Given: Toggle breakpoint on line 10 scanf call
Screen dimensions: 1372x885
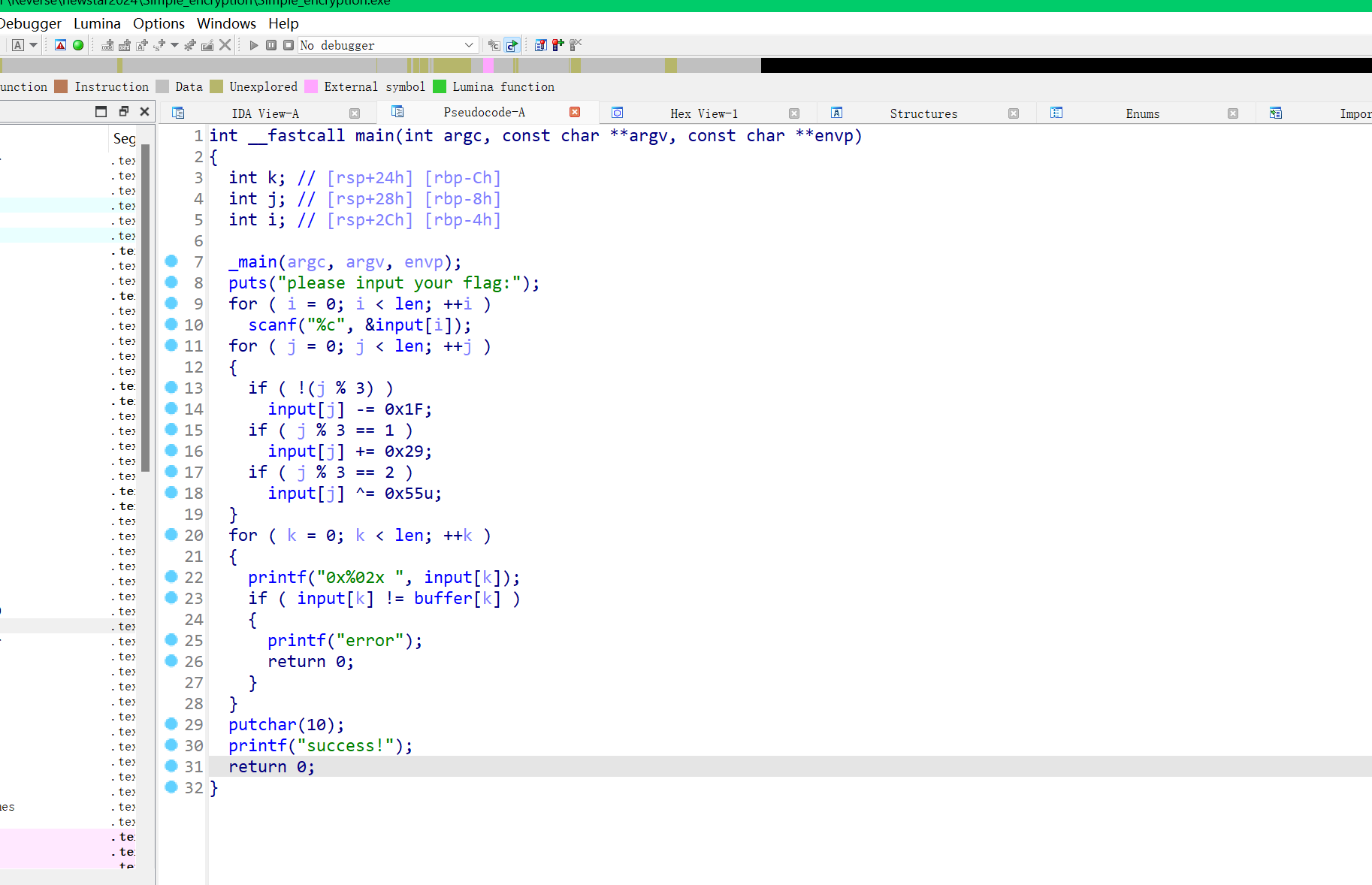Looking at the screenshot, I should coord(171,324).
